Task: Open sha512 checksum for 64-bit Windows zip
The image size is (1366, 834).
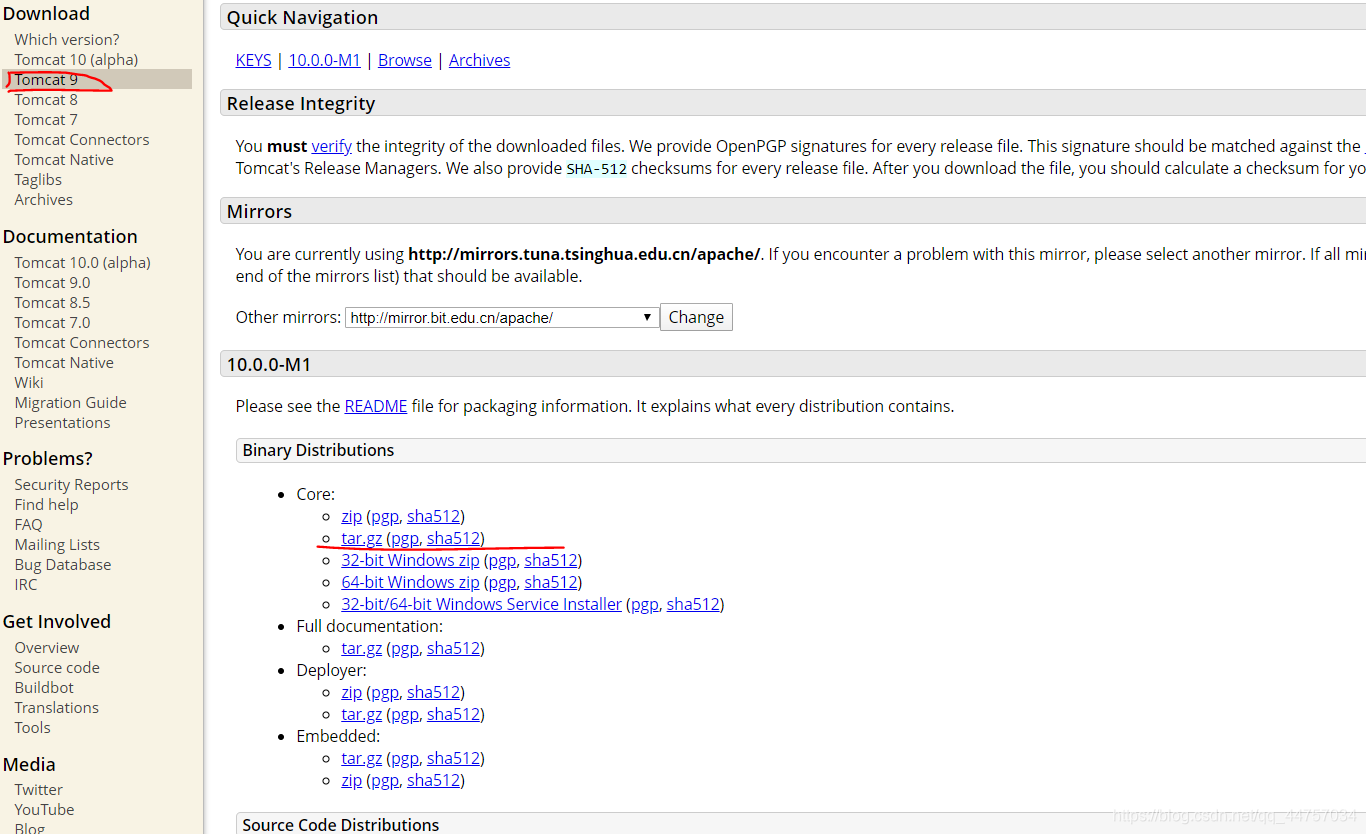Action: coord(551,582)
